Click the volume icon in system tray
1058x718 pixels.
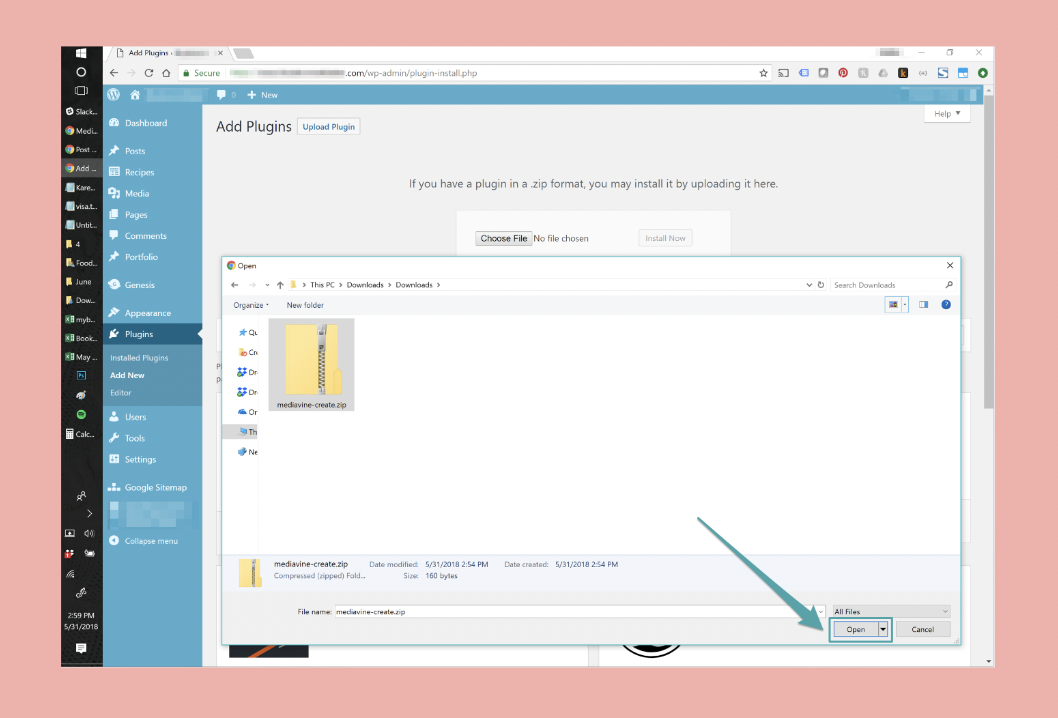[89, 533]
